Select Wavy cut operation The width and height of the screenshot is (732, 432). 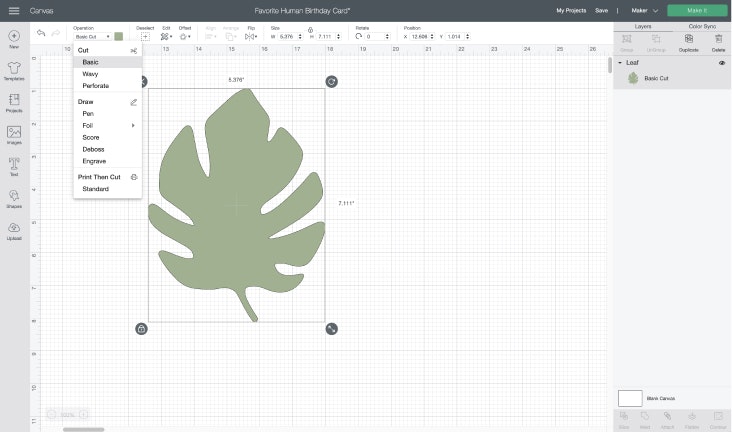pos(90,74)
